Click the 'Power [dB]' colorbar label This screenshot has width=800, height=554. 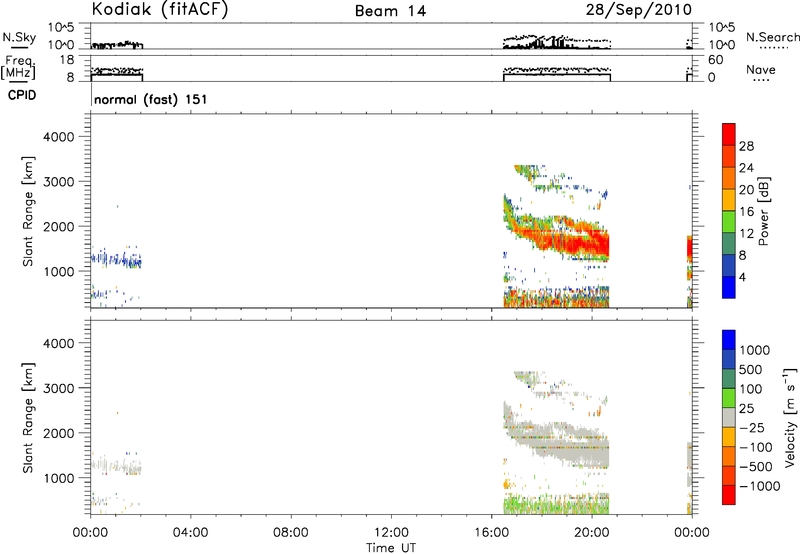[x=763, y=211]
